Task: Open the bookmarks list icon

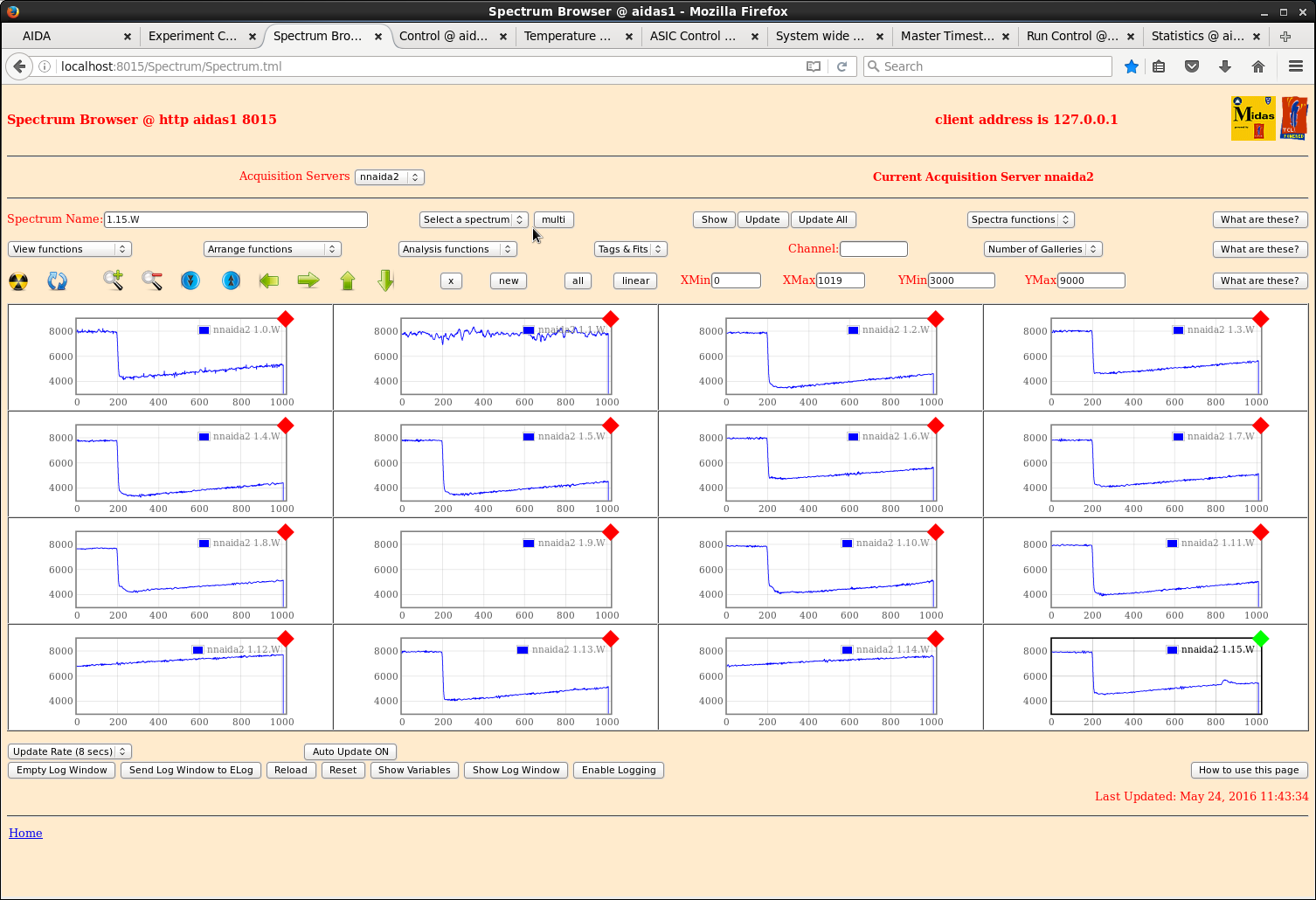Action: [x=1159, y=66]
